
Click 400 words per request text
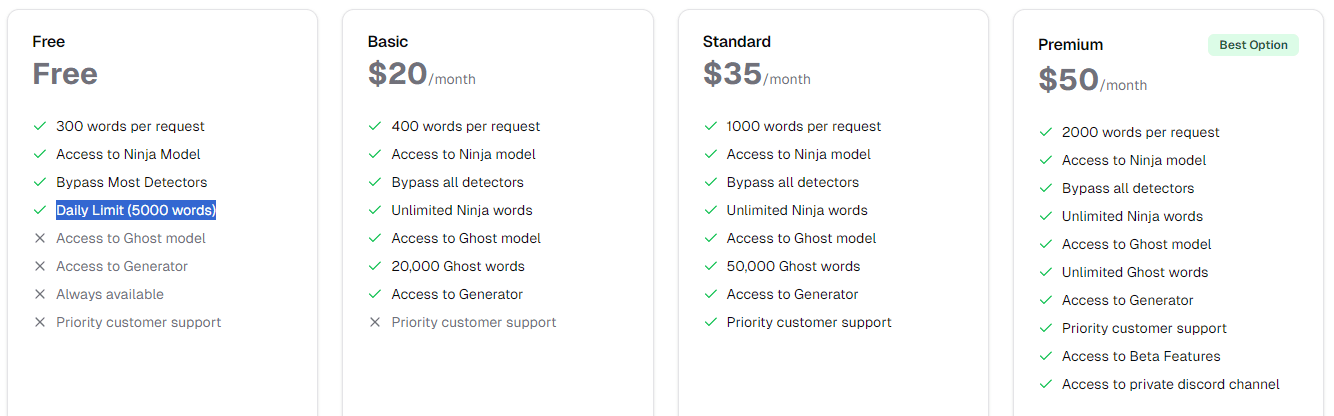click(466, 126)
